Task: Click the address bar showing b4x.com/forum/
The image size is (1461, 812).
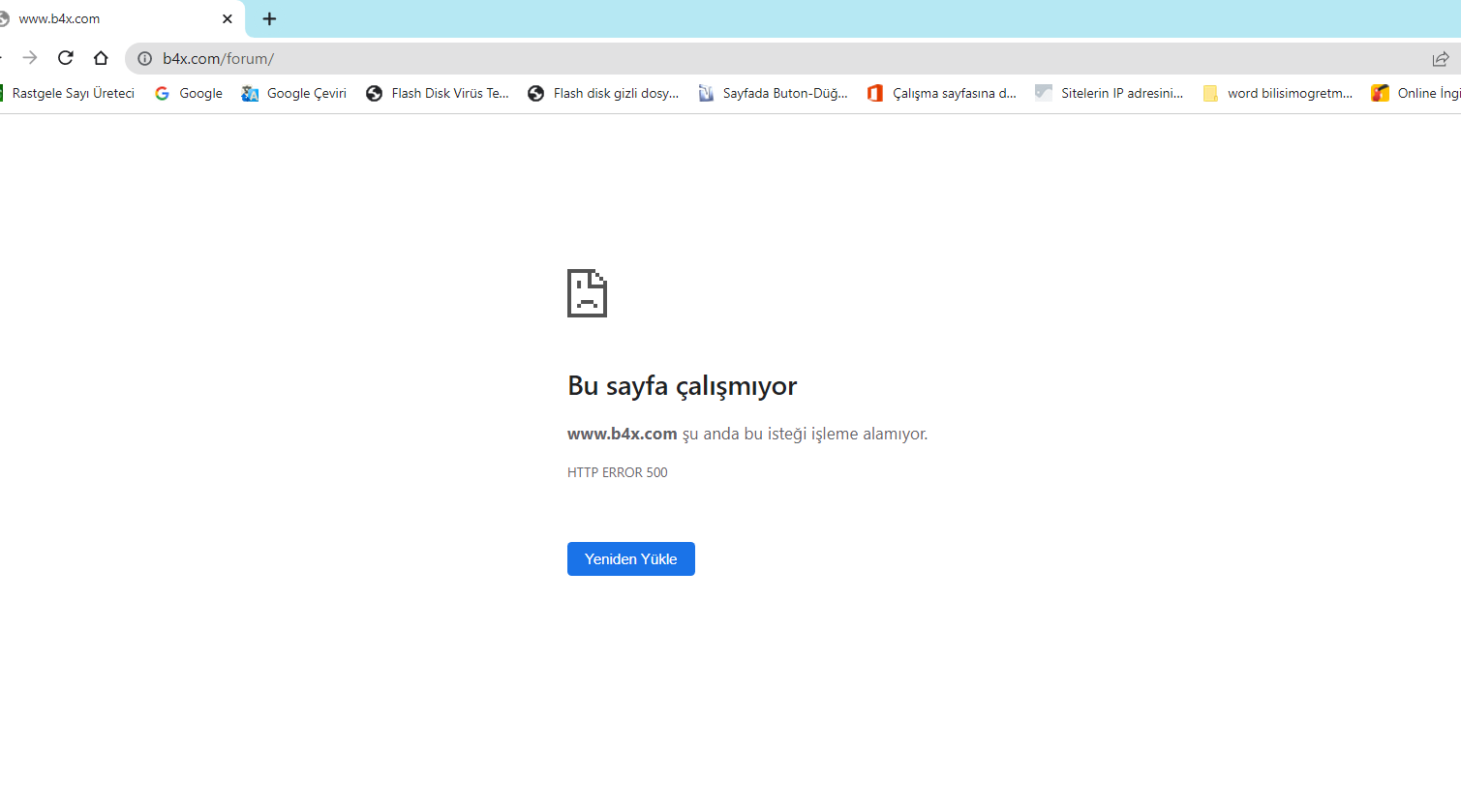Action: (792, 59)
